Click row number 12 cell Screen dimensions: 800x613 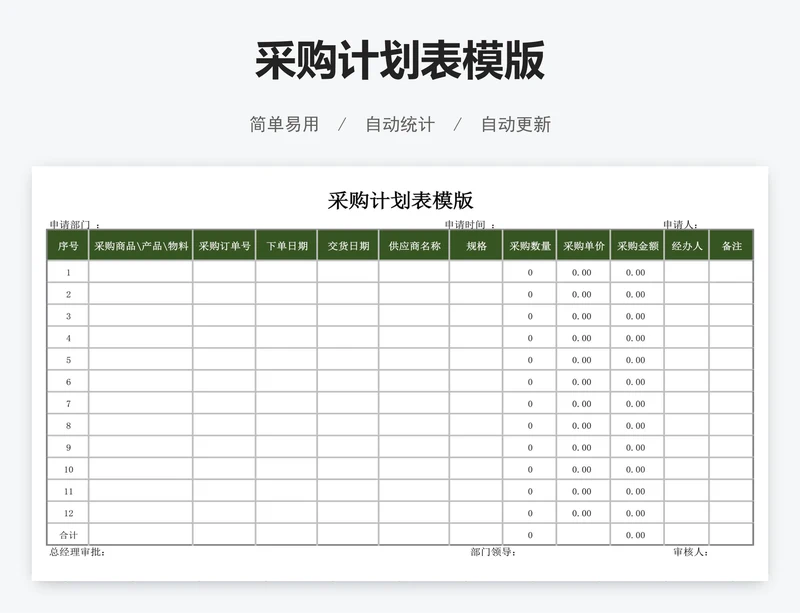pyautogui.click(x=68, y=513)
